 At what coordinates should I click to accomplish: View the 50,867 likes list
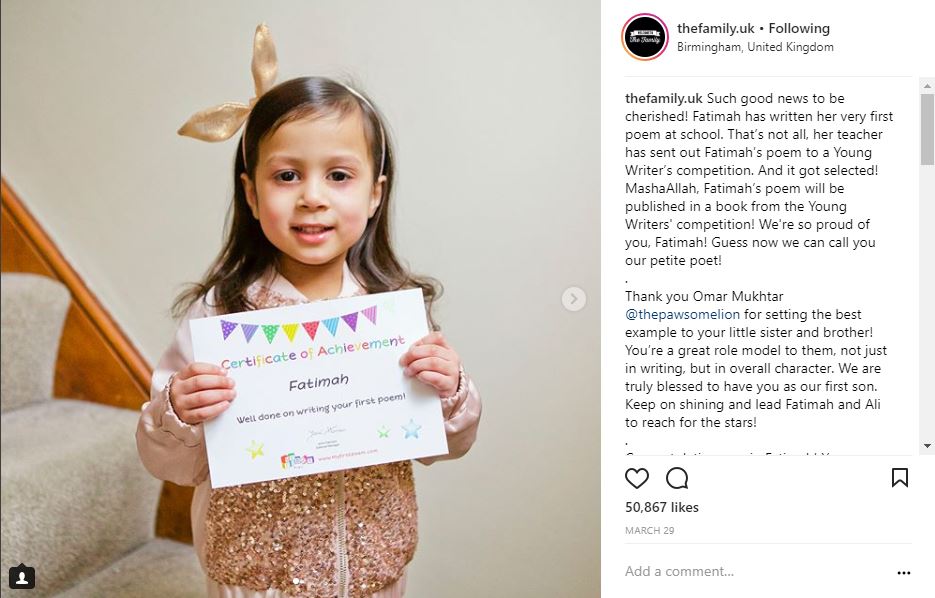tap(662, 507)
